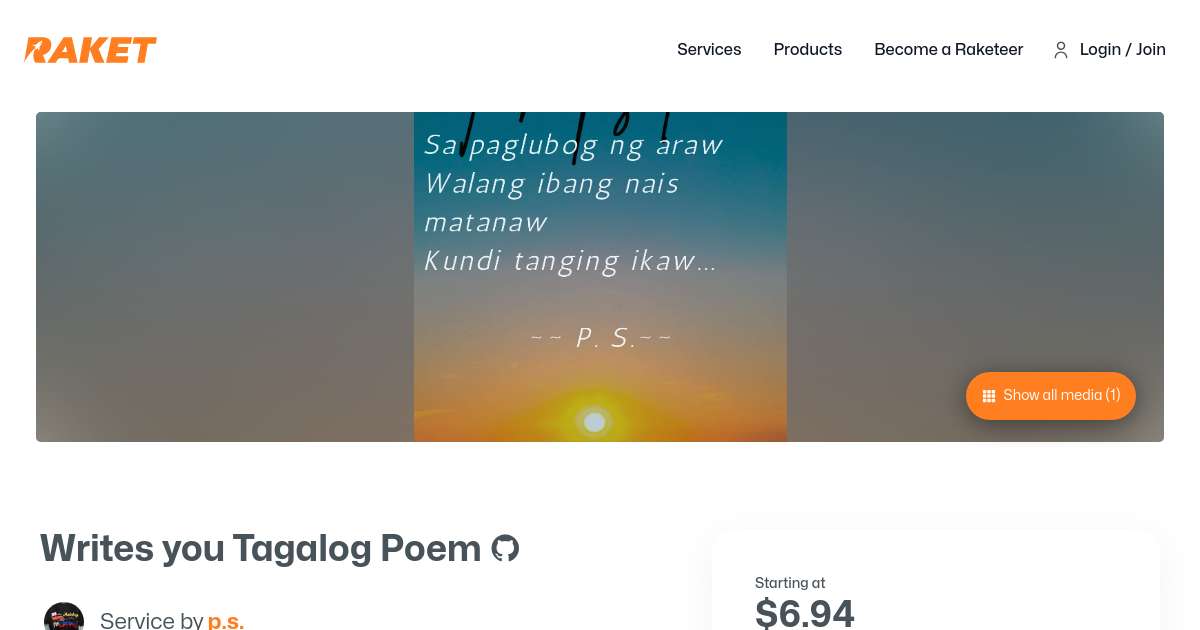Viewport: 1200px width, 630px height.
Task: Click the GitHub-style icon after the poem title
Action: [505, 548]
